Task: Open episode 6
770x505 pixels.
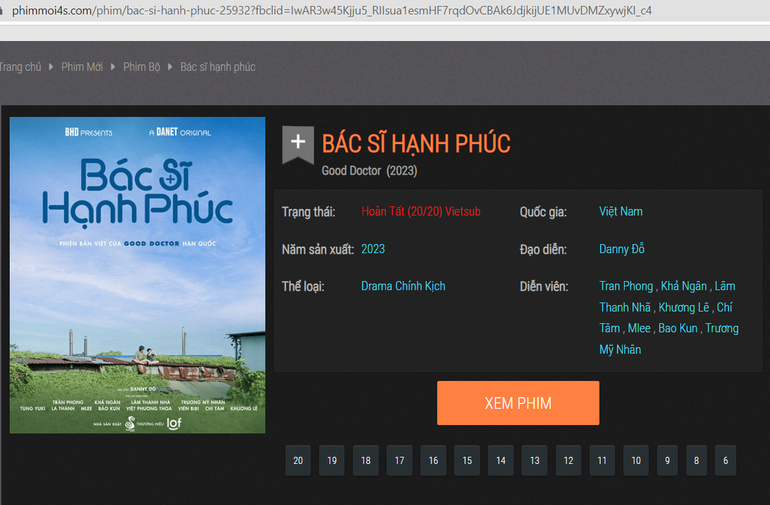Action: coord(725,461)
